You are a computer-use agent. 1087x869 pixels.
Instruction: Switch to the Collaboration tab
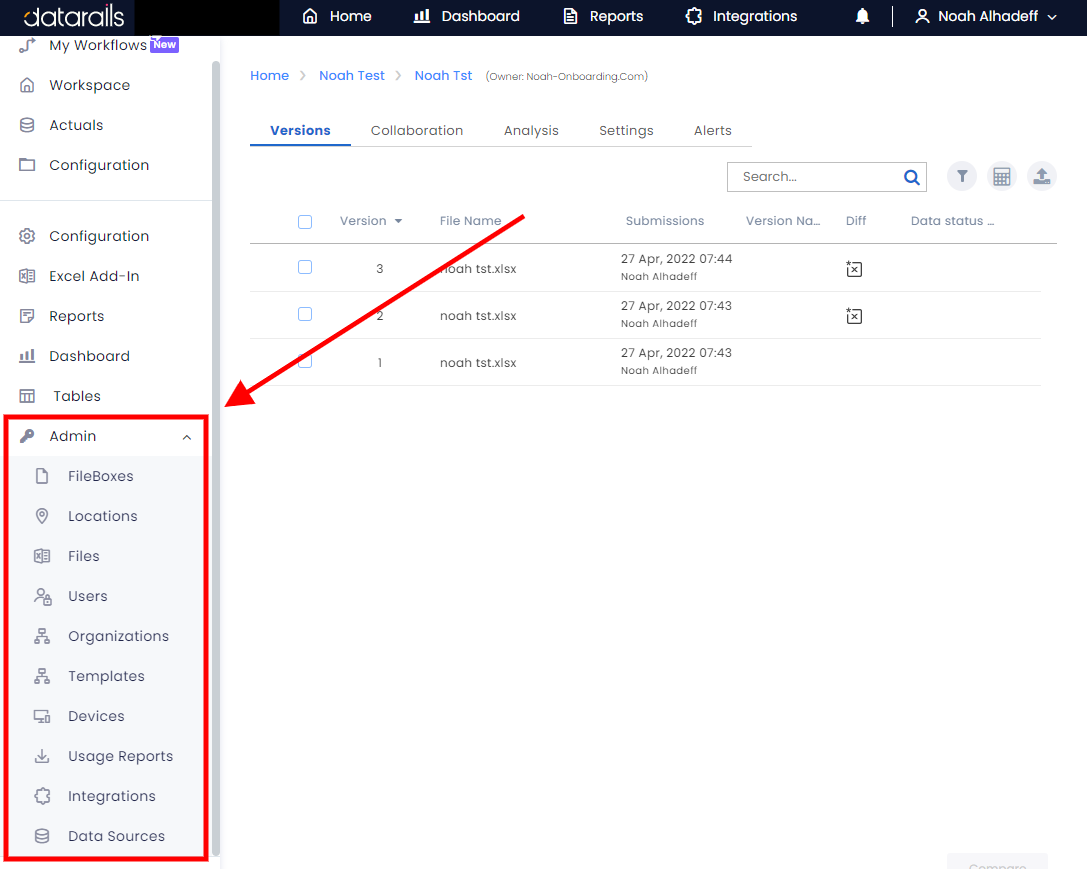click(x=417, y=130)
